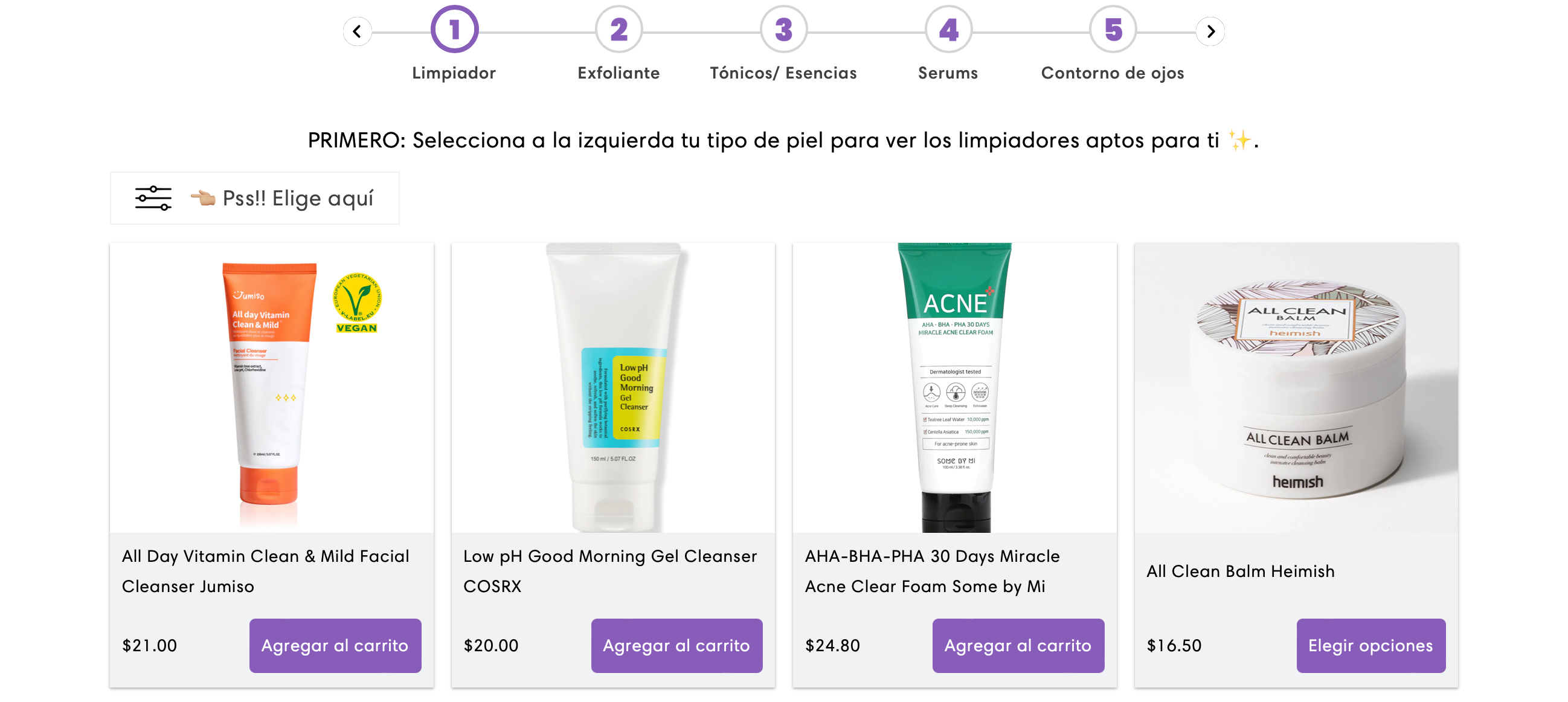Open step 5 Contorno de ojos circle

pyautogui.click(x=1113, y=29)
